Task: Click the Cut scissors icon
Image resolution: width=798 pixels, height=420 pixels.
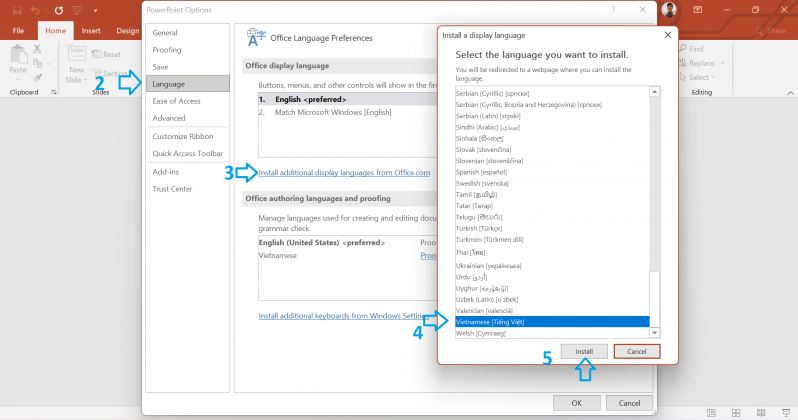Action: [37, 47]
